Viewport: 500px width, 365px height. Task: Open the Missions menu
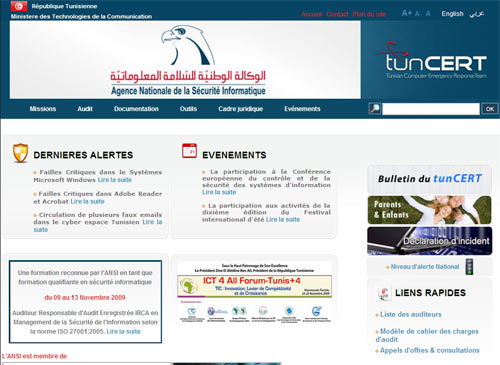43,109
